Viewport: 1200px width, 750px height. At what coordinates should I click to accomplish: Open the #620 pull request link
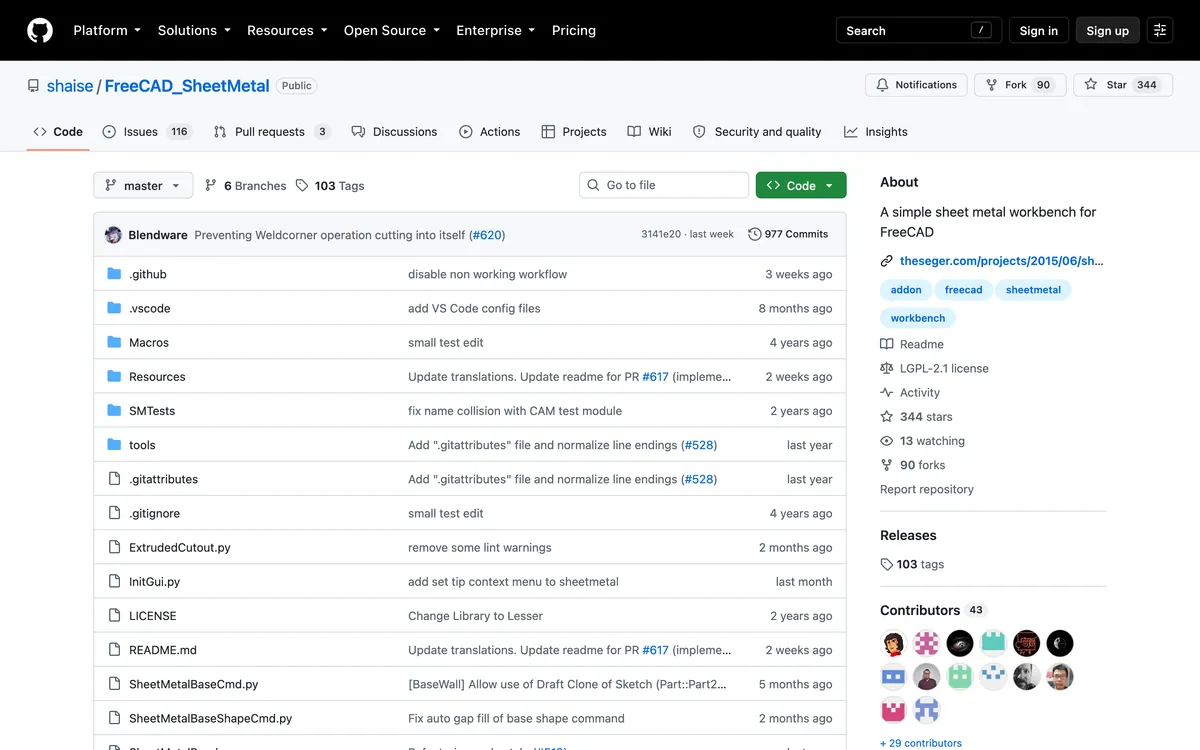(487, 235)
